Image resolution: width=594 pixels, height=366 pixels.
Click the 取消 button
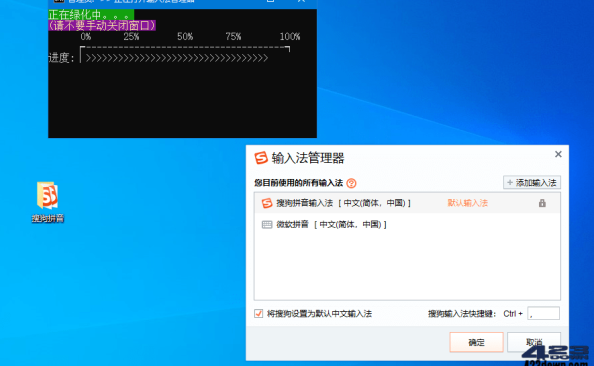pyautogui.click(x=534, y=342)
